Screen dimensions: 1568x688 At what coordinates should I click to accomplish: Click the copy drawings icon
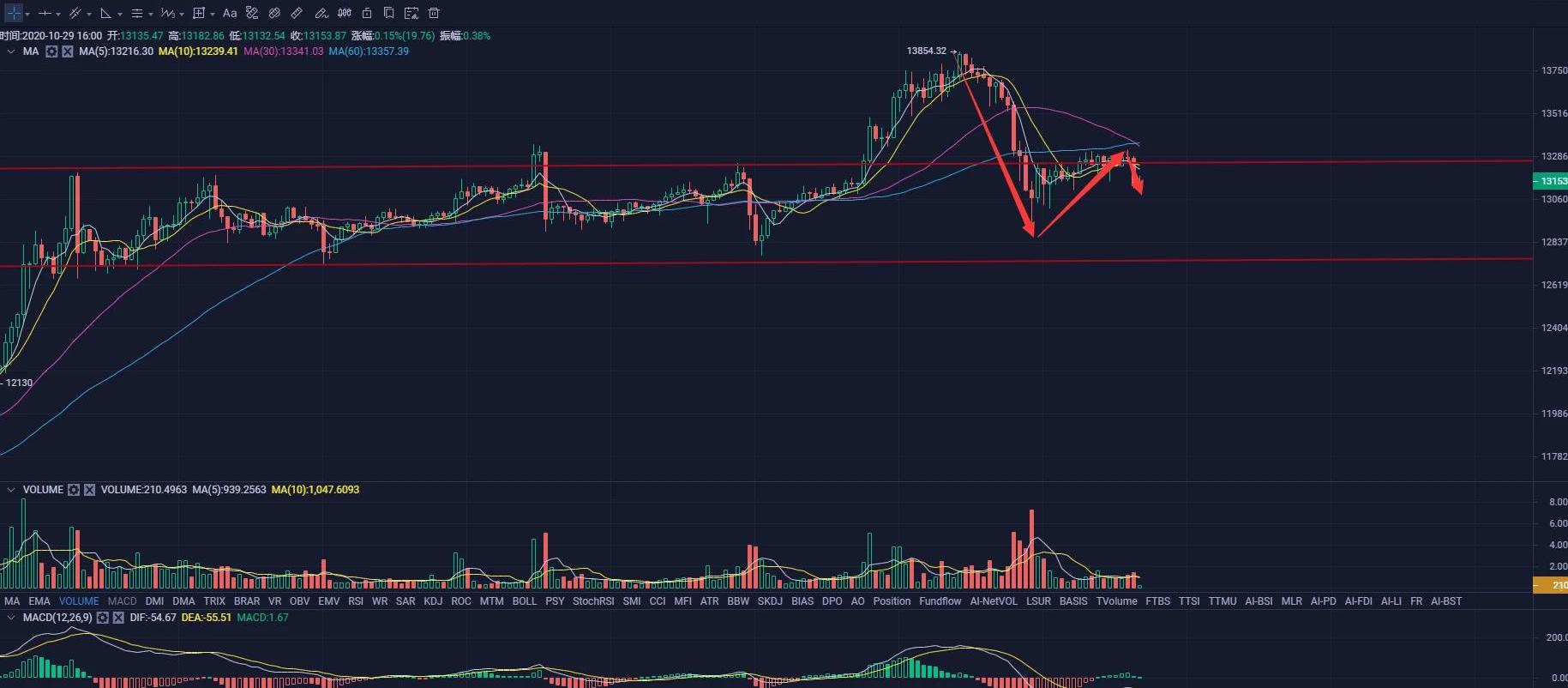tap(389, 13)
